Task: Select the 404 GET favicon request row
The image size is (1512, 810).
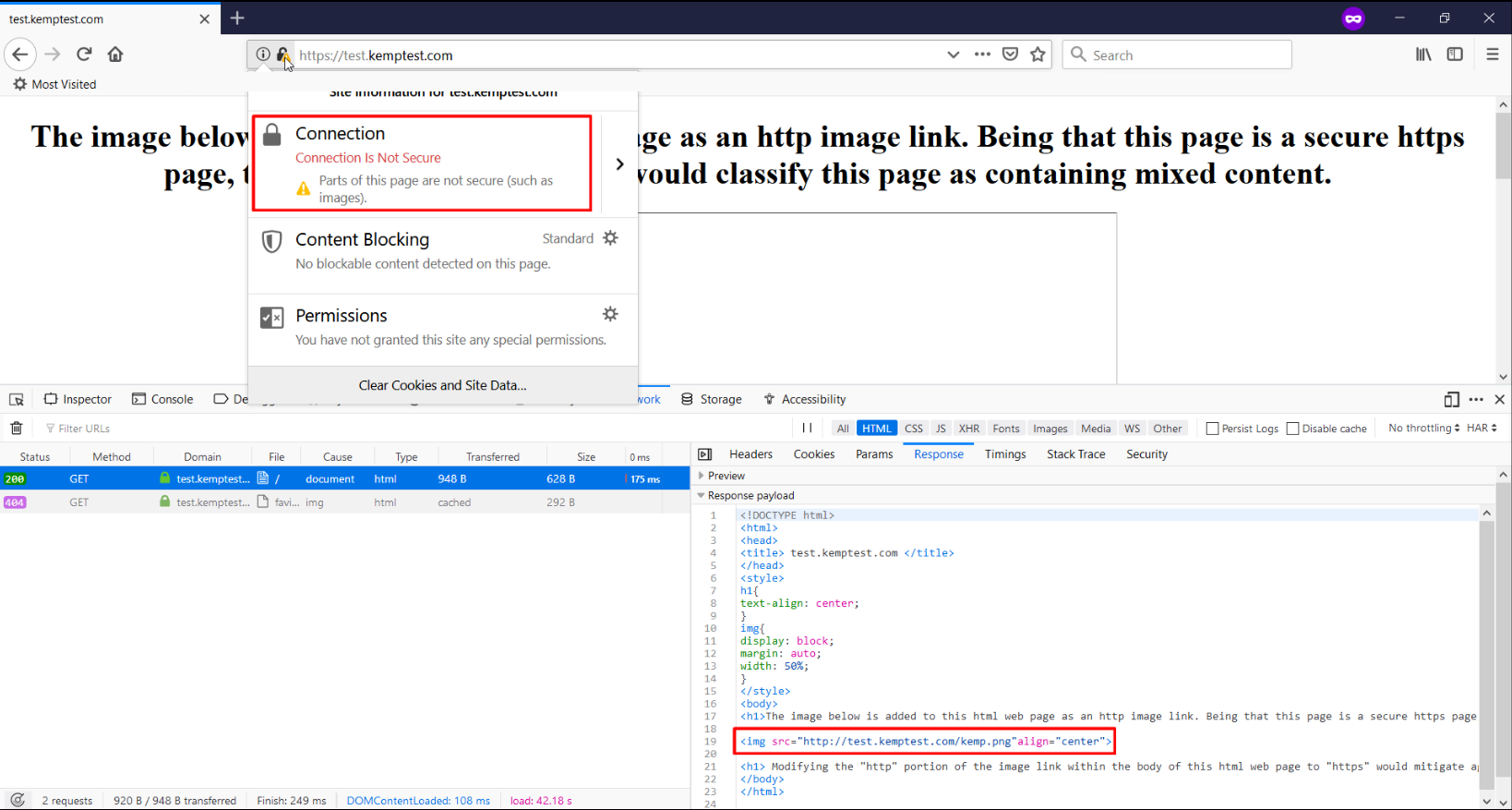Action: click(x=344, y=502)
